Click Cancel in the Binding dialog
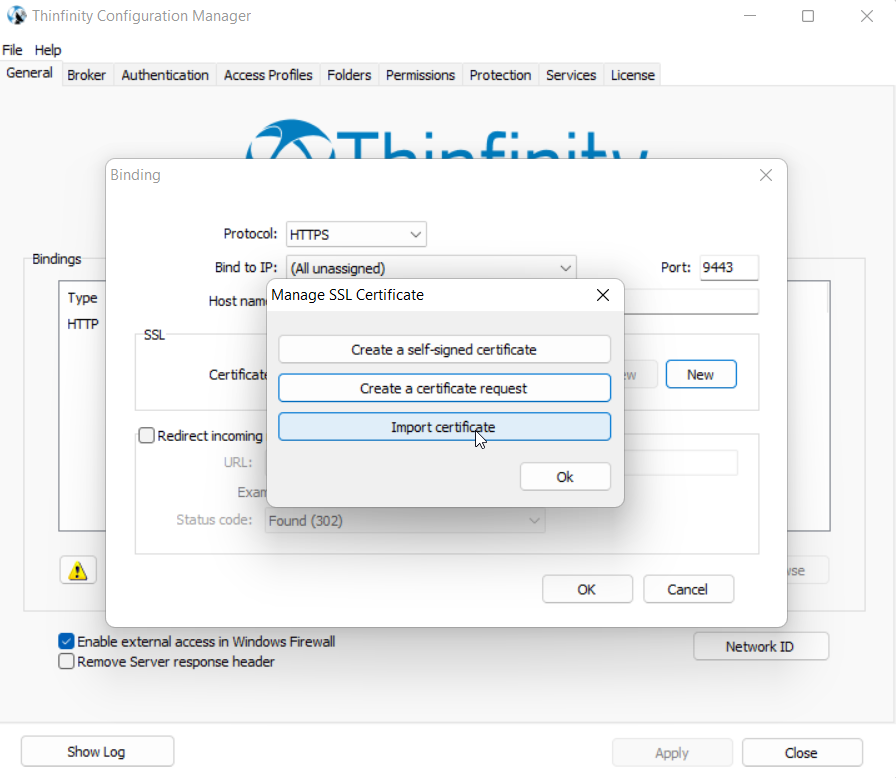This screenshot has width=896, height=778. [688, 589]
